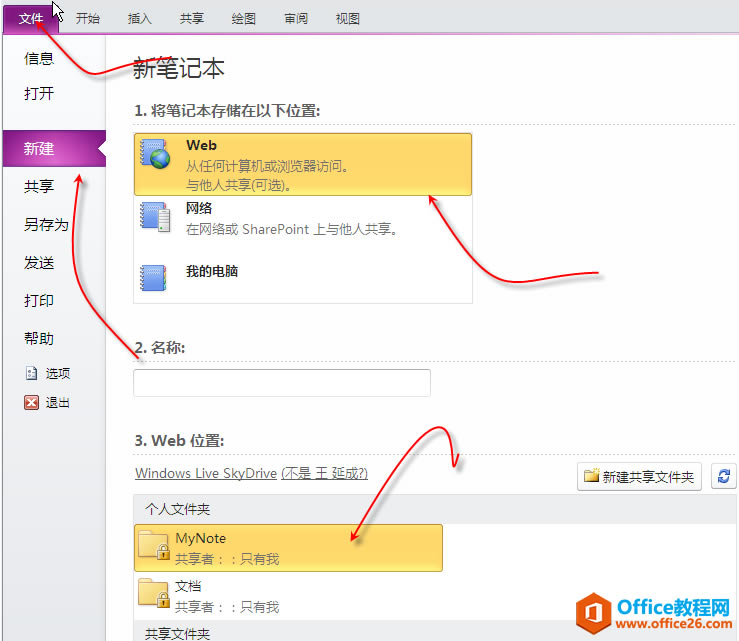Click 在网络或 SharePoint 上与他人共享 description
Viewport: 739px width, 641px height.
[x=292, y=230]
